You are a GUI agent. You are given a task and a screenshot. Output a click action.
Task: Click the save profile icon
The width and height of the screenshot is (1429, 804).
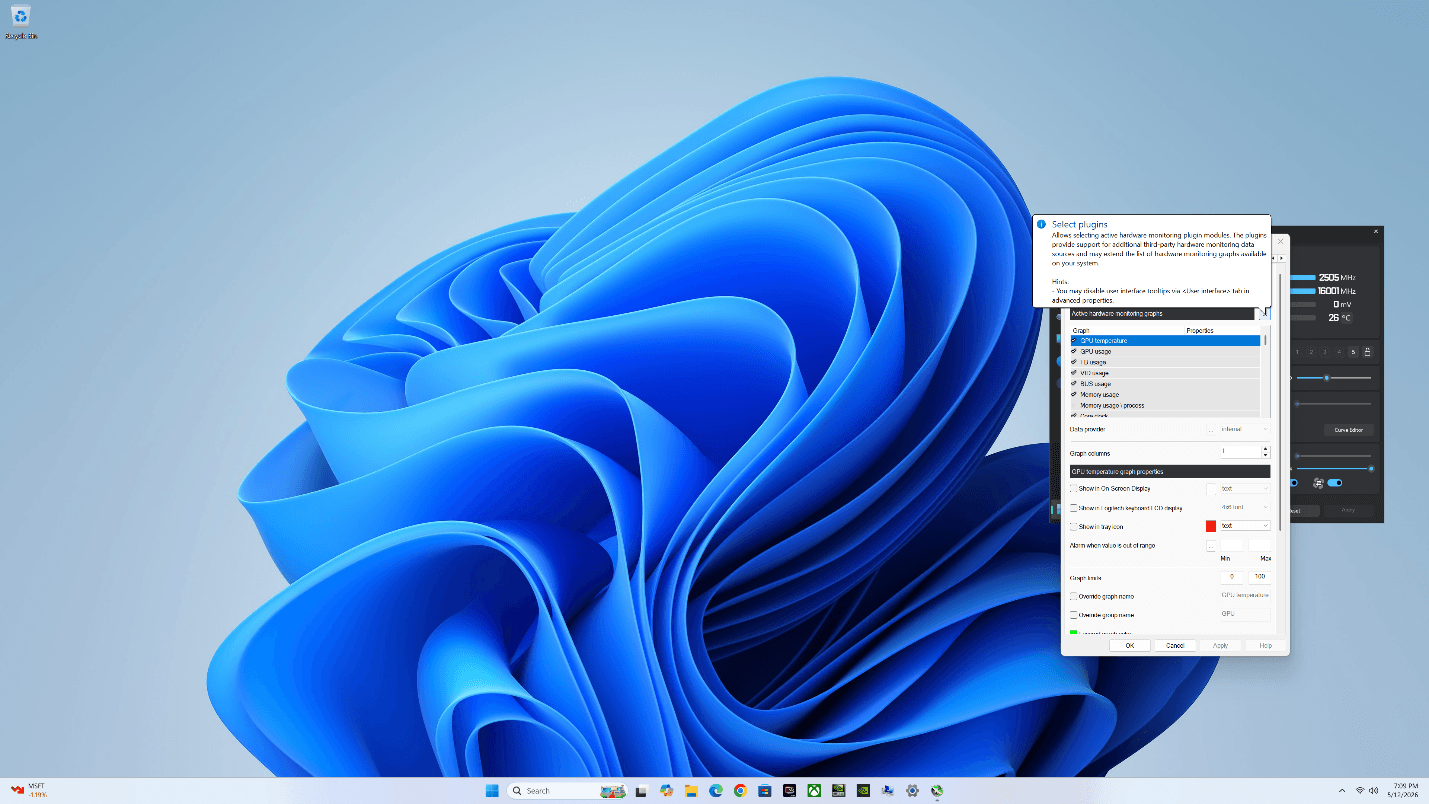pos(1367,352)
